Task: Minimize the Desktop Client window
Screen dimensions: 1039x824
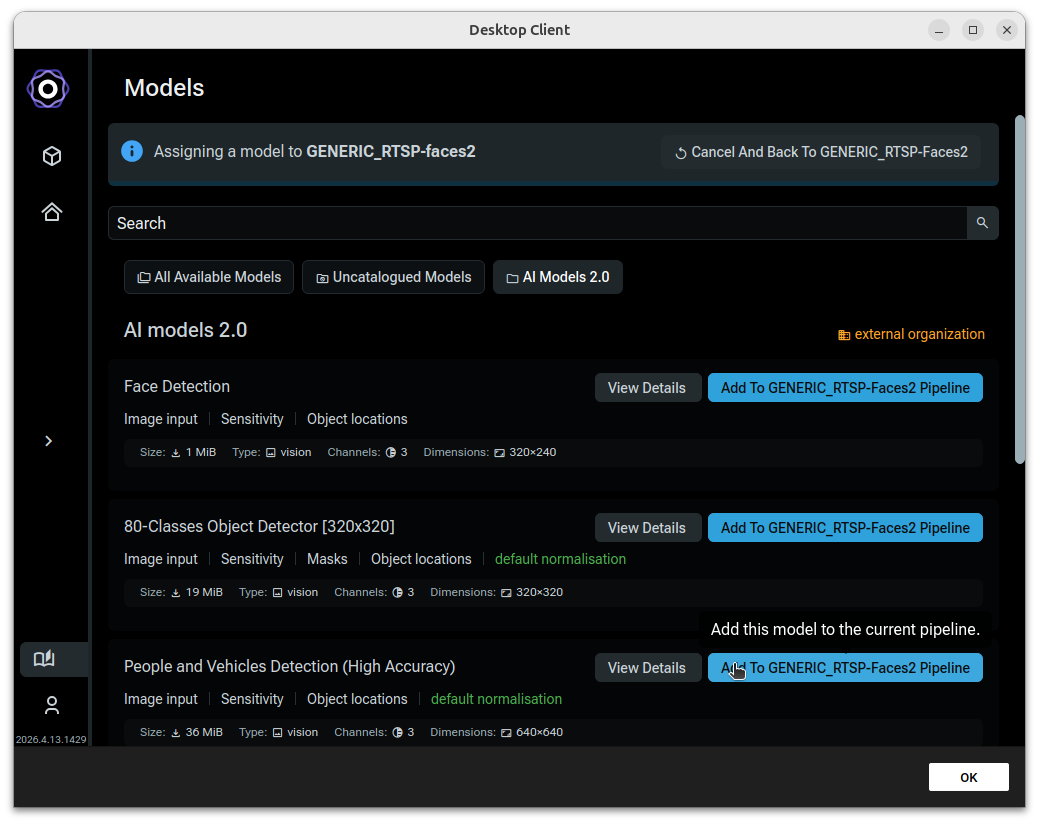Action: pyautogui.click(x=939, y=30)
